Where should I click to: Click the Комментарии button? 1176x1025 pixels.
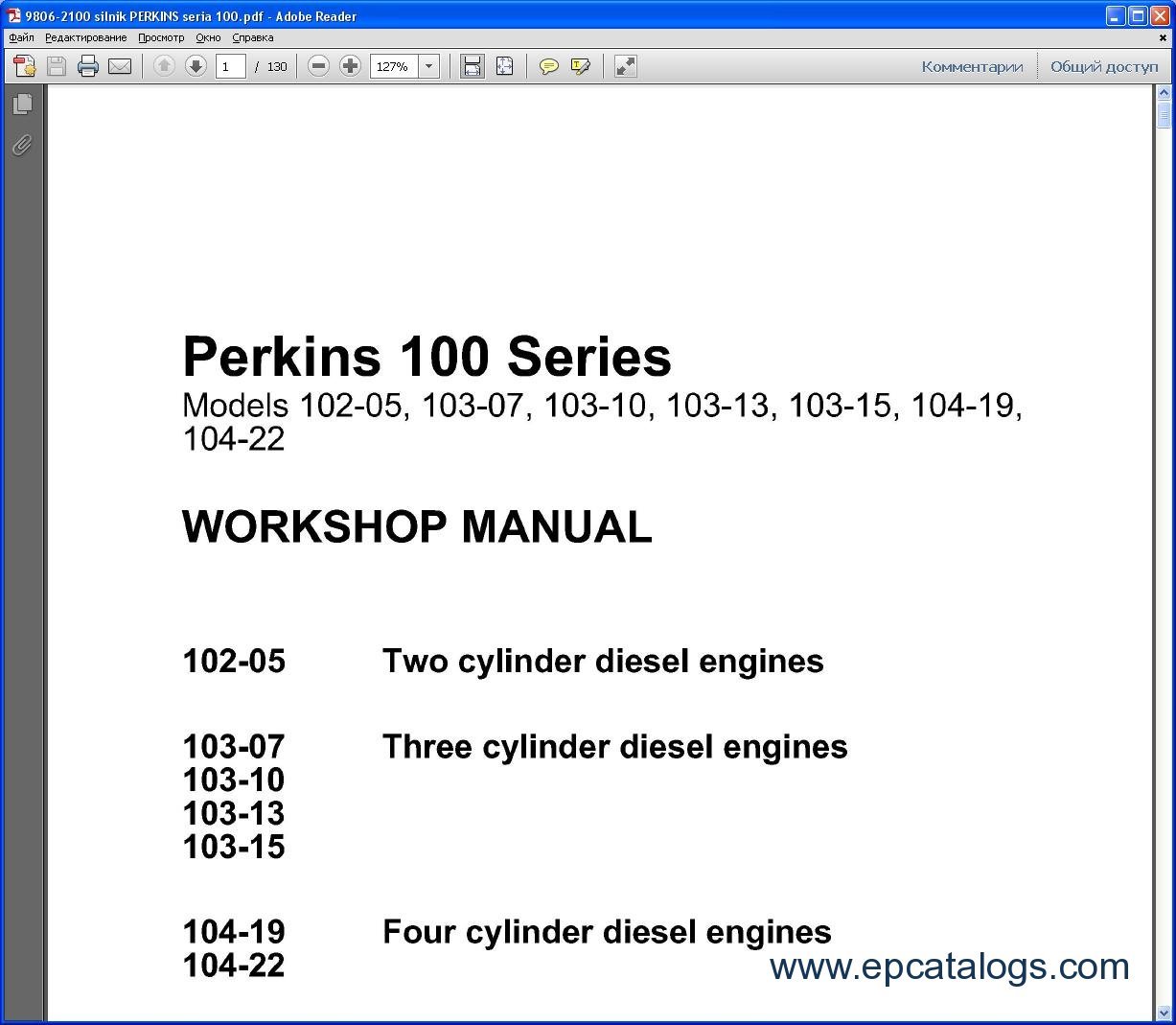[x=972, y=66]
